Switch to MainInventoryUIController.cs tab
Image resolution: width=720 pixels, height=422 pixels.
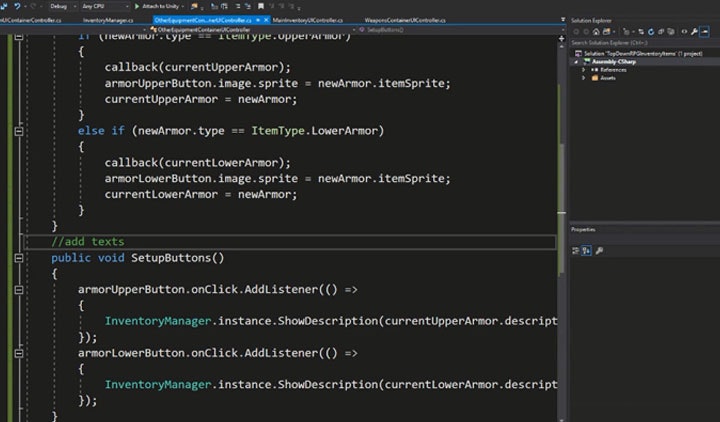[x=308, y=20]
